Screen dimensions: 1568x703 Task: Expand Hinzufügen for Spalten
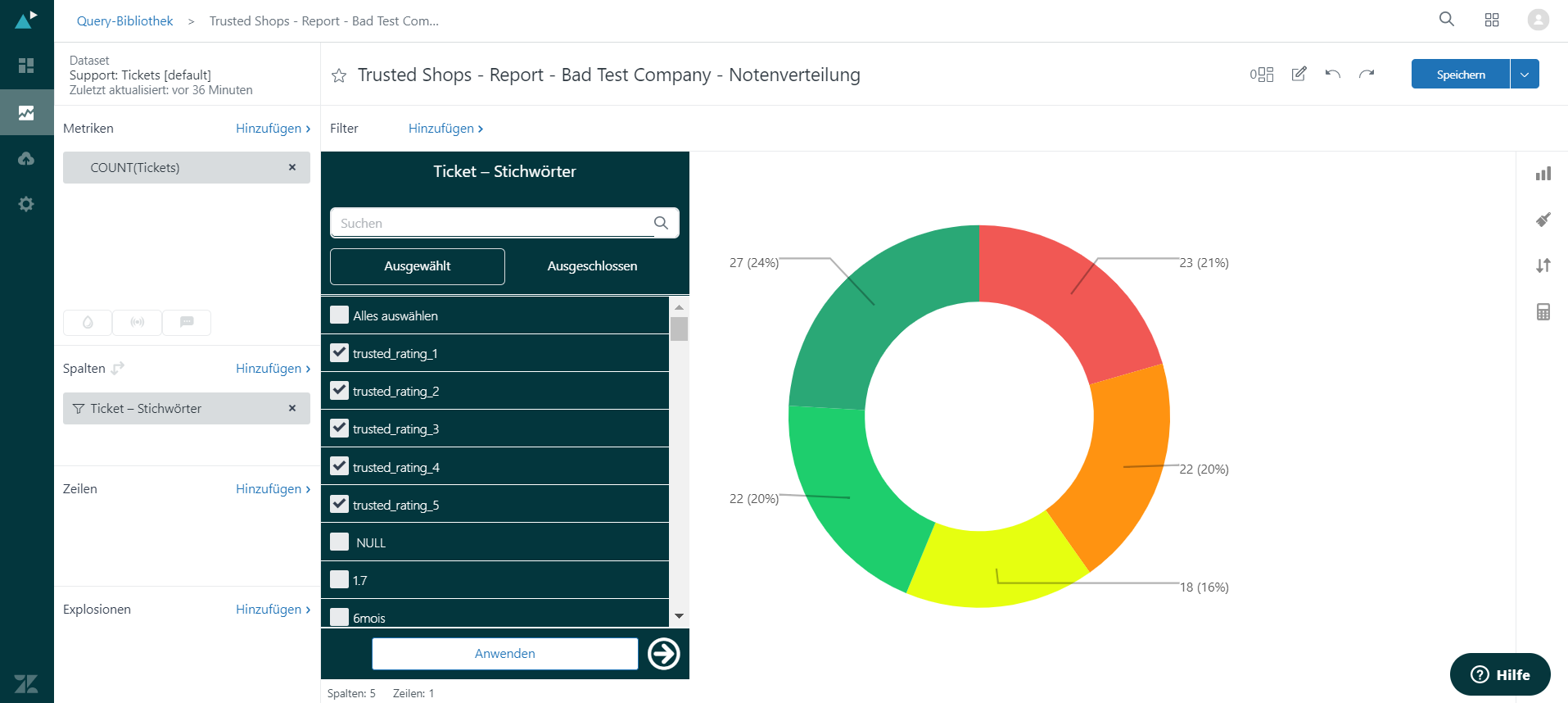[x=273, y=369]
